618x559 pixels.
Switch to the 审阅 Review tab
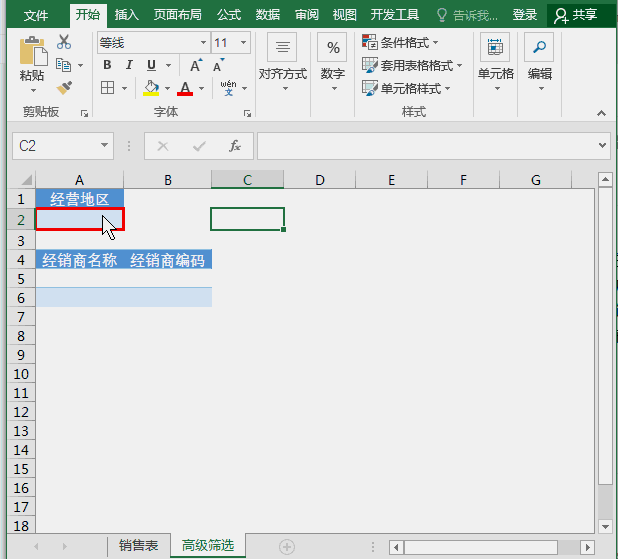click(307, 15)
